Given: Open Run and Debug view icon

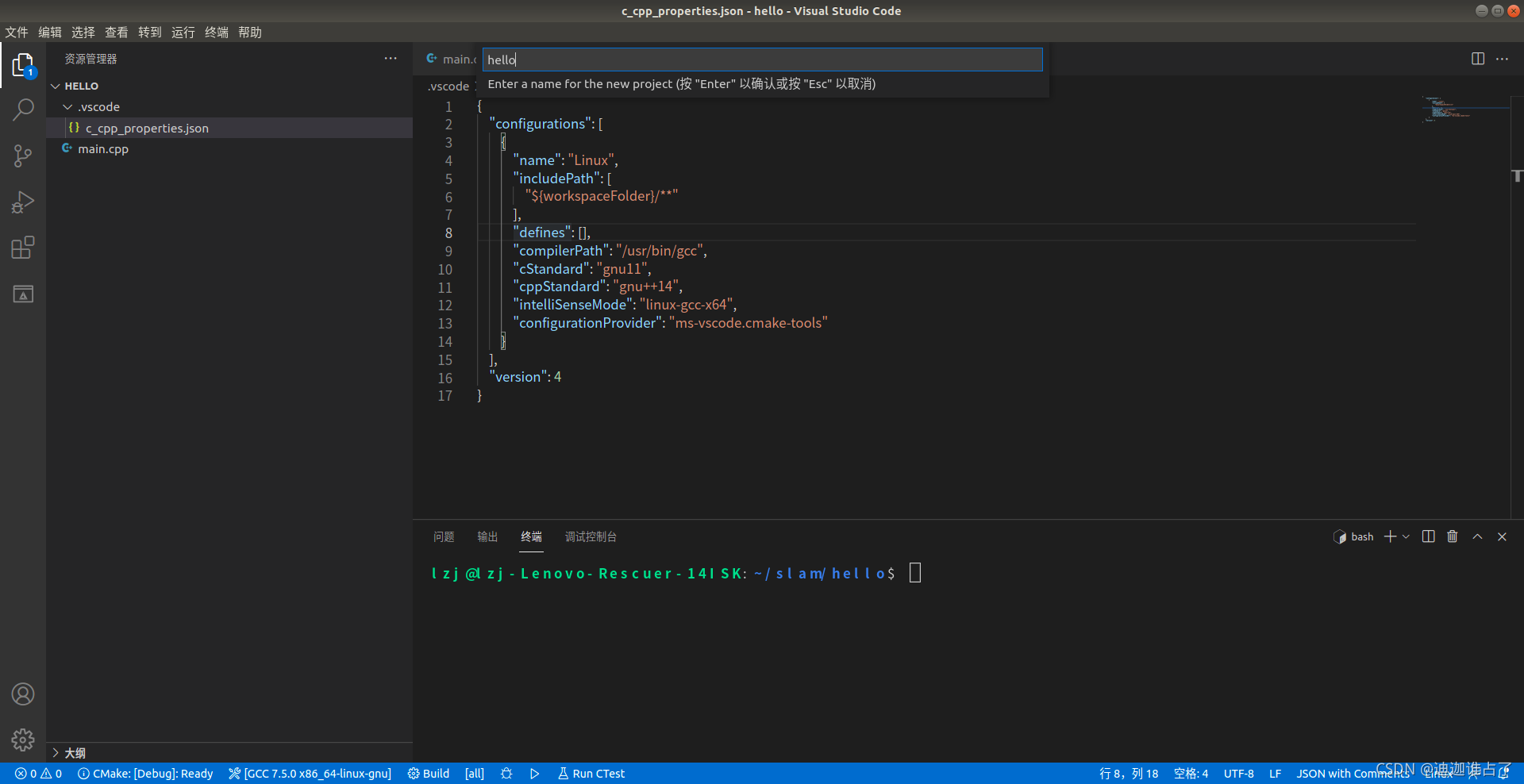Looking at the screenshot, I should click(23, 202).
